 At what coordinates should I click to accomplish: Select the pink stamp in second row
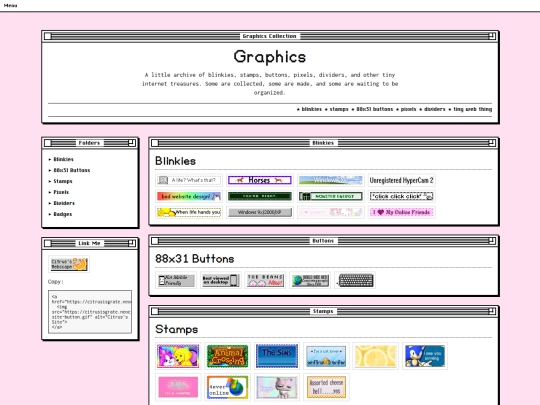point(178,387)
